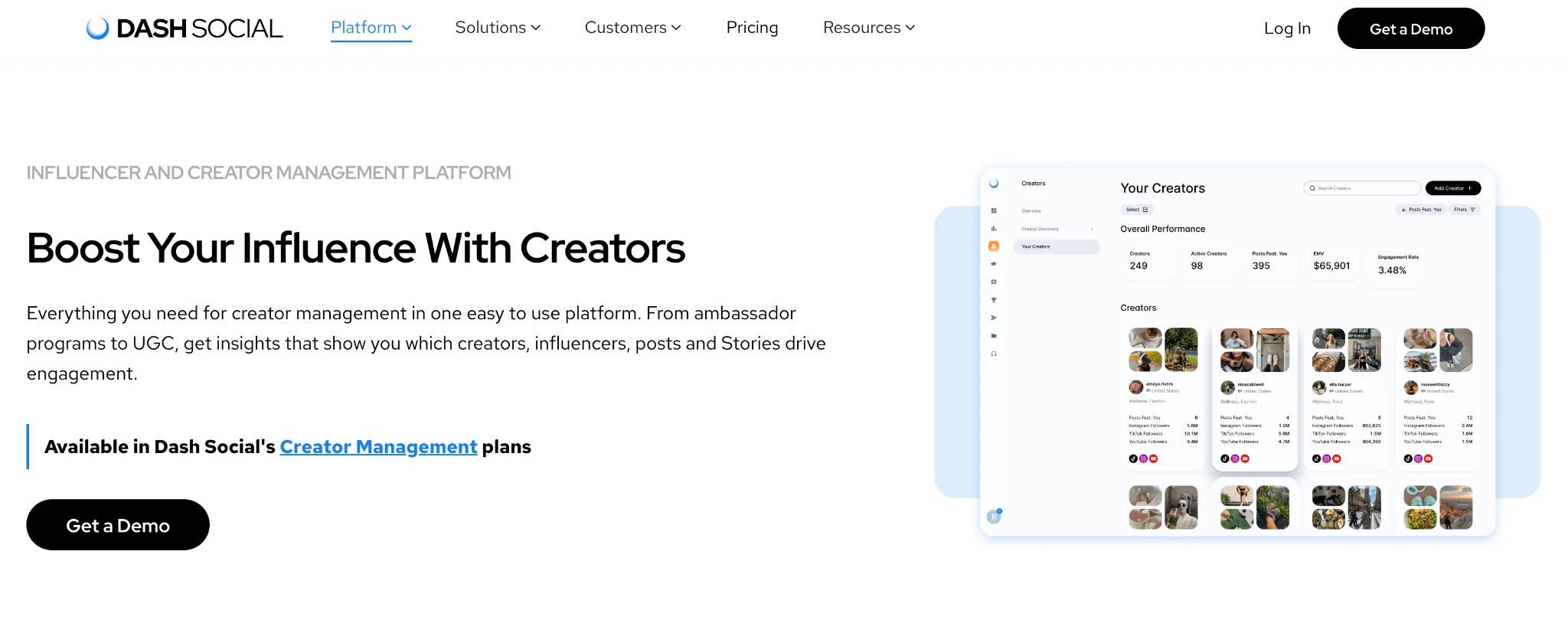Click ella.harper profile avatar
The width and height of the screenshot is (1568, 633).
tap(1319, 387)
